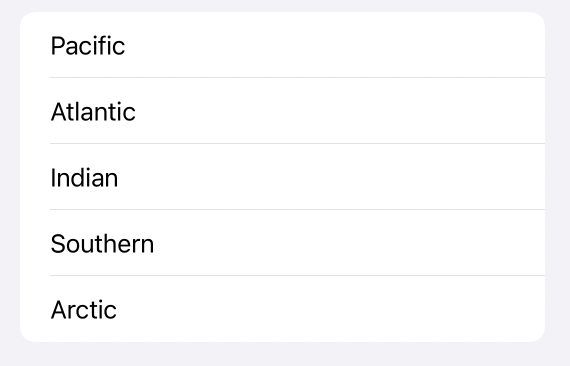Select the Atlantic list row
Viewport: 570px width, 366px height.
coord(282,110)
